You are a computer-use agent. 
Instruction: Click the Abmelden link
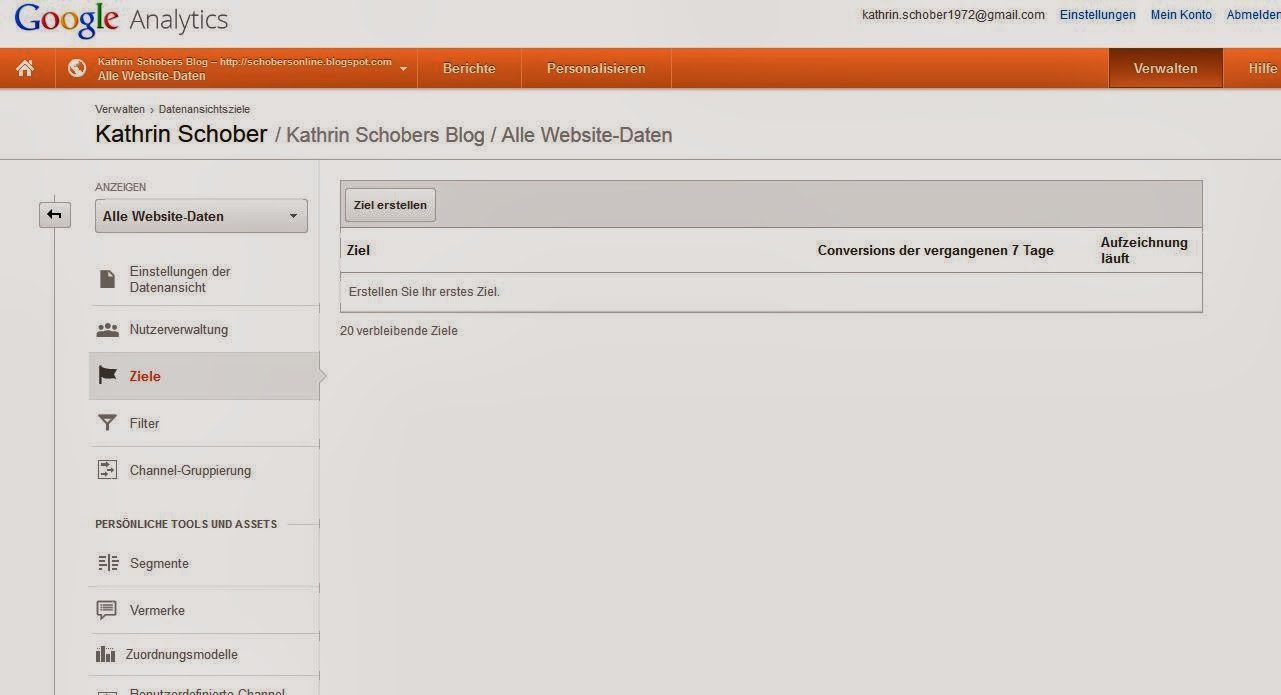coord(1253,15)
